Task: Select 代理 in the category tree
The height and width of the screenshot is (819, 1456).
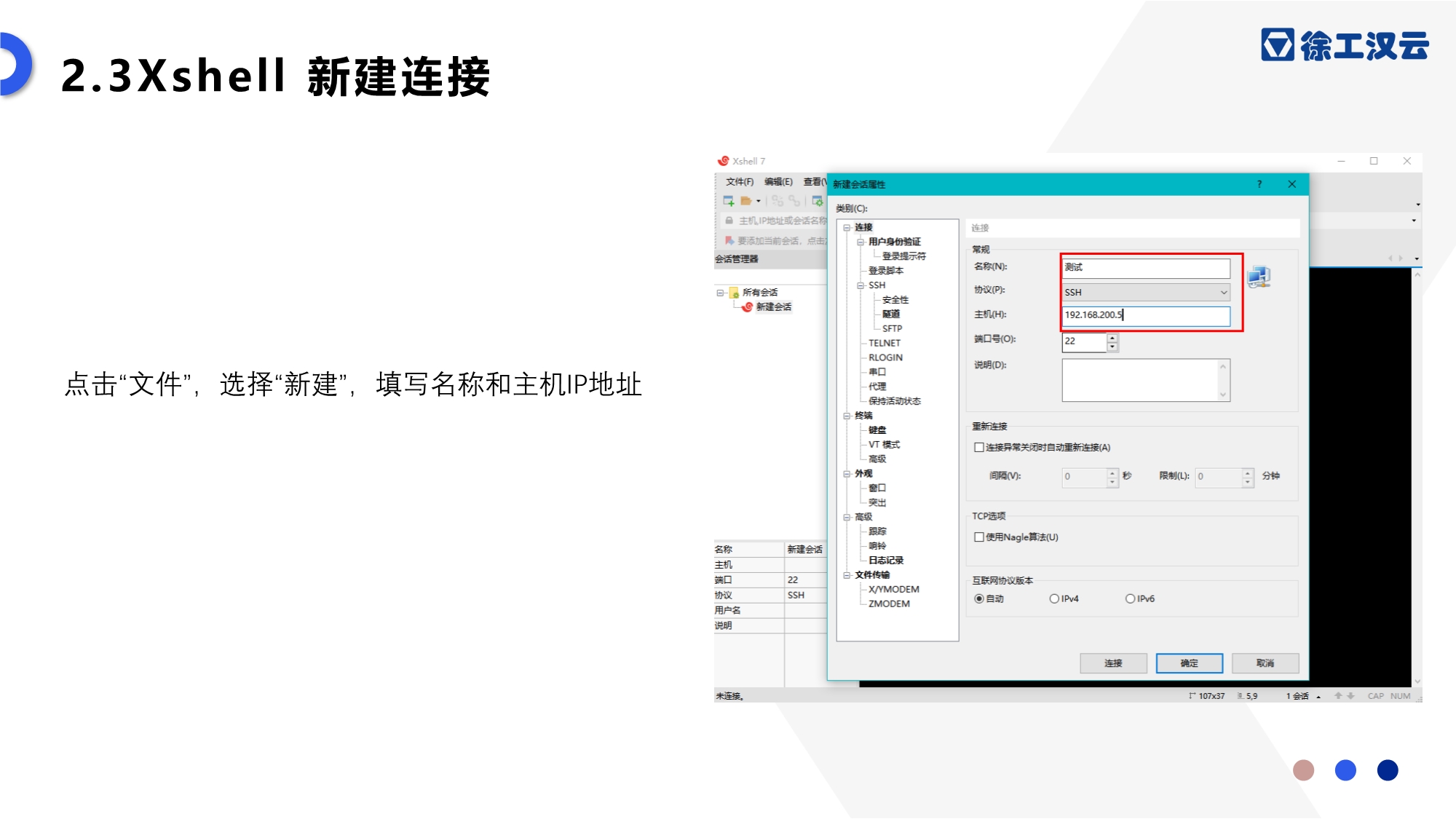Action: click(x=877, y=387)
